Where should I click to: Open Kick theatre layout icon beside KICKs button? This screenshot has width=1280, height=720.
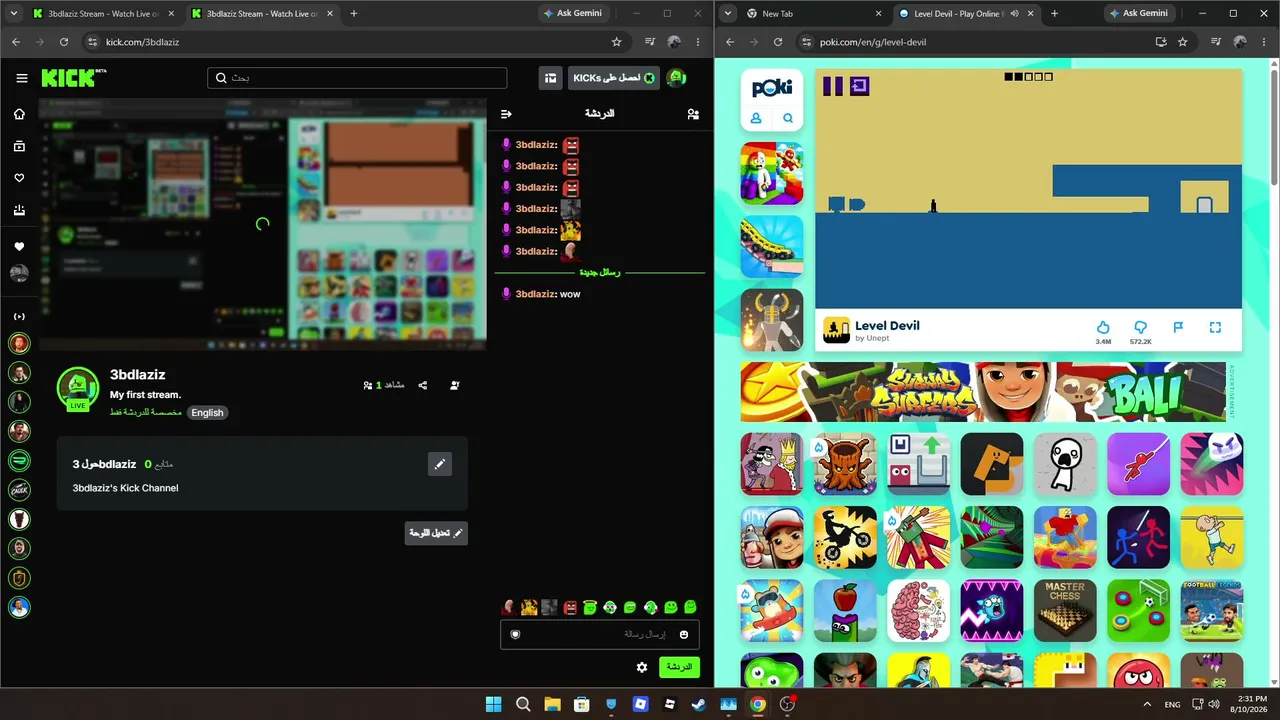(x=550, y=78)
